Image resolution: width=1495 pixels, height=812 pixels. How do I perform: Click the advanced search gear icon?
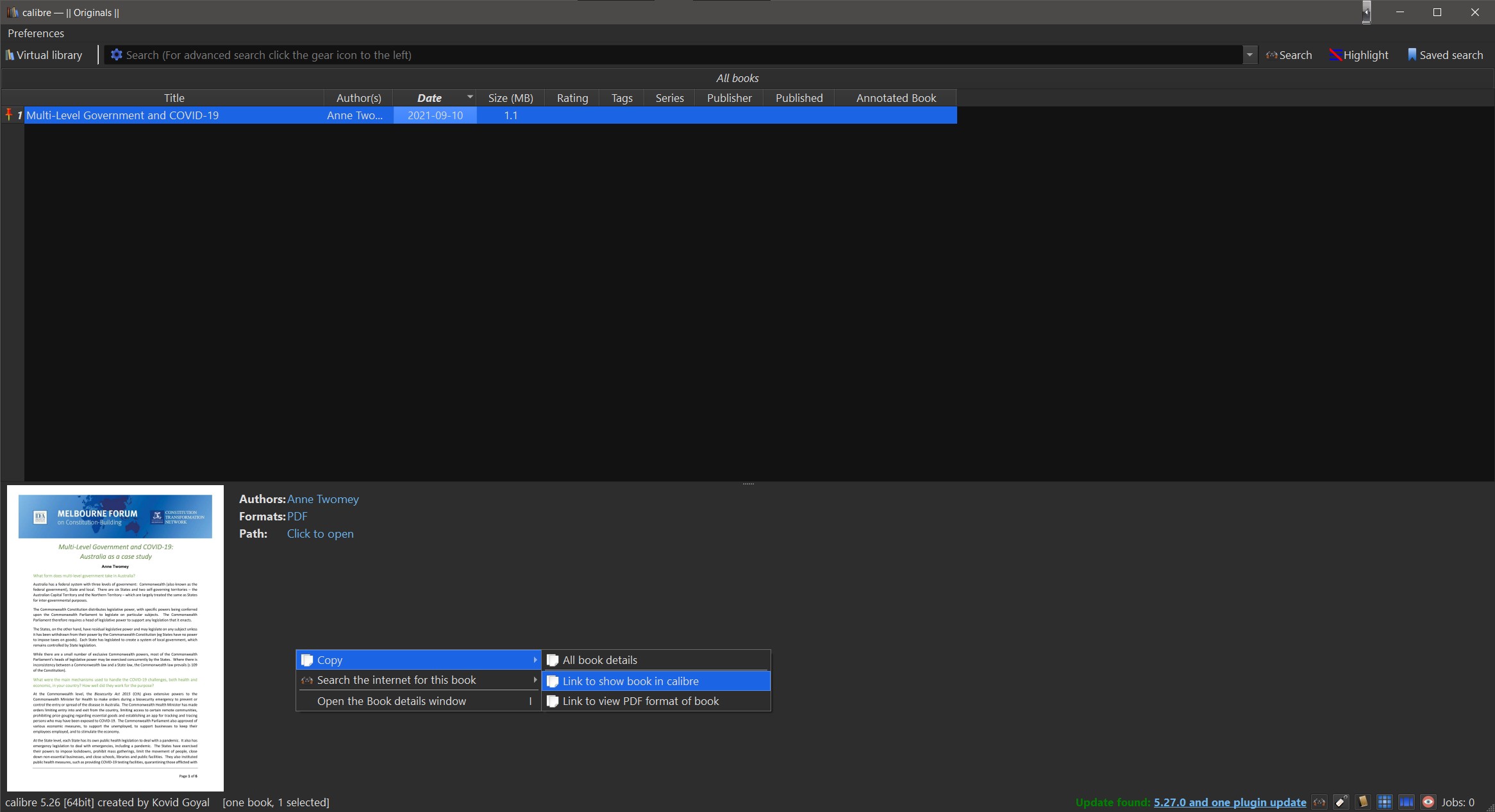116,55
